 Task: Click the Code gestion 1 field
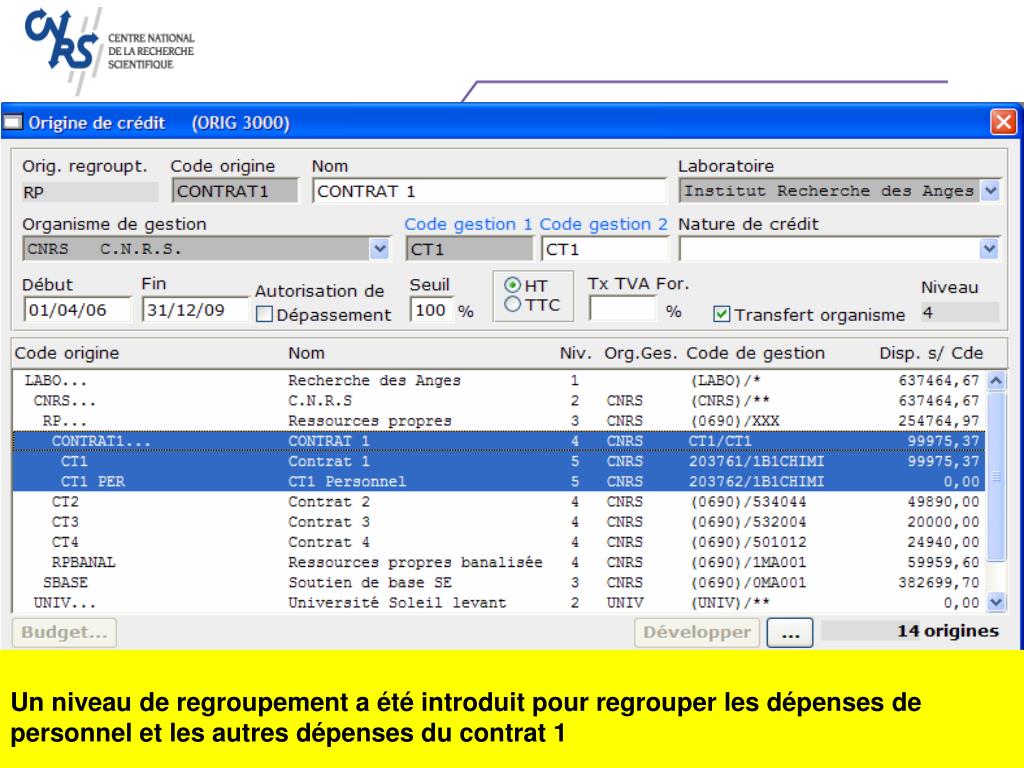click(x=469, y=249)
